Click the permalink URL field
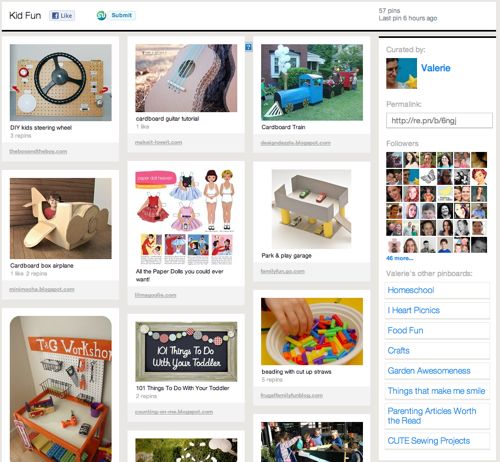Viewport: 500px width, 462px height. tap(439, 120)
